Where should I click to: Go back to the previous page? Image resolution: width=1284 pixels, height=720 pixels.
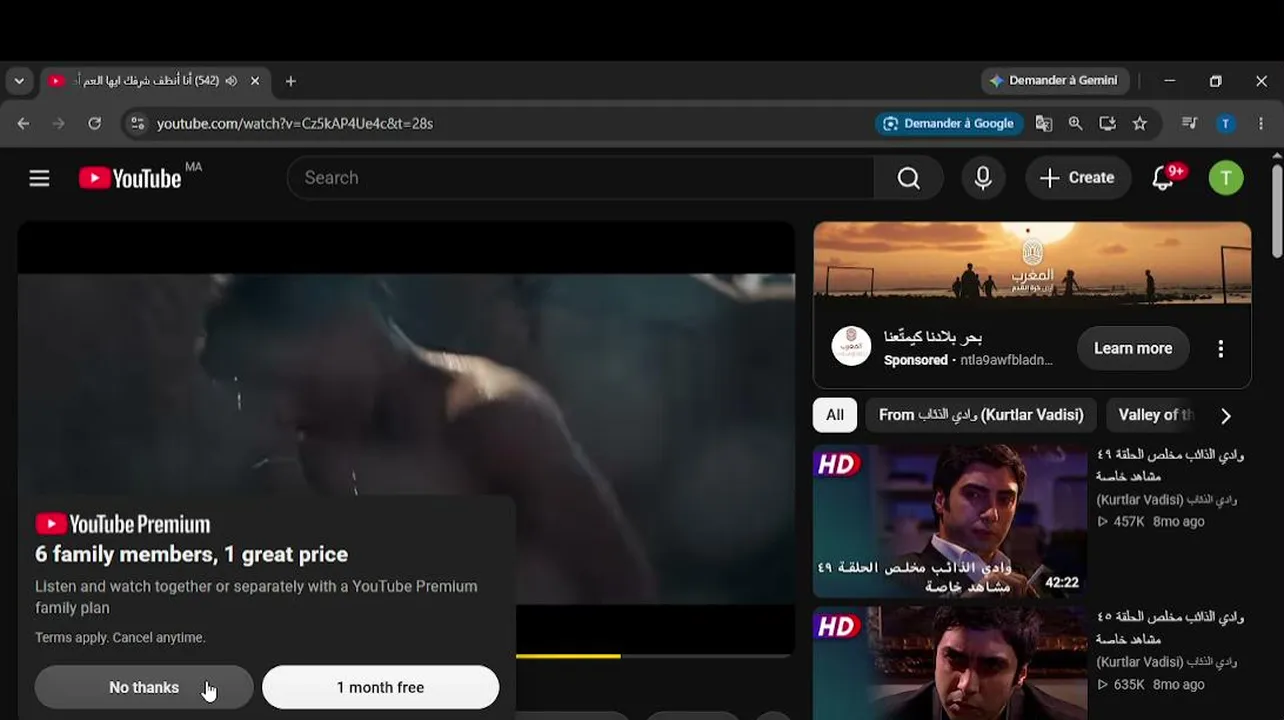(23, 123)
